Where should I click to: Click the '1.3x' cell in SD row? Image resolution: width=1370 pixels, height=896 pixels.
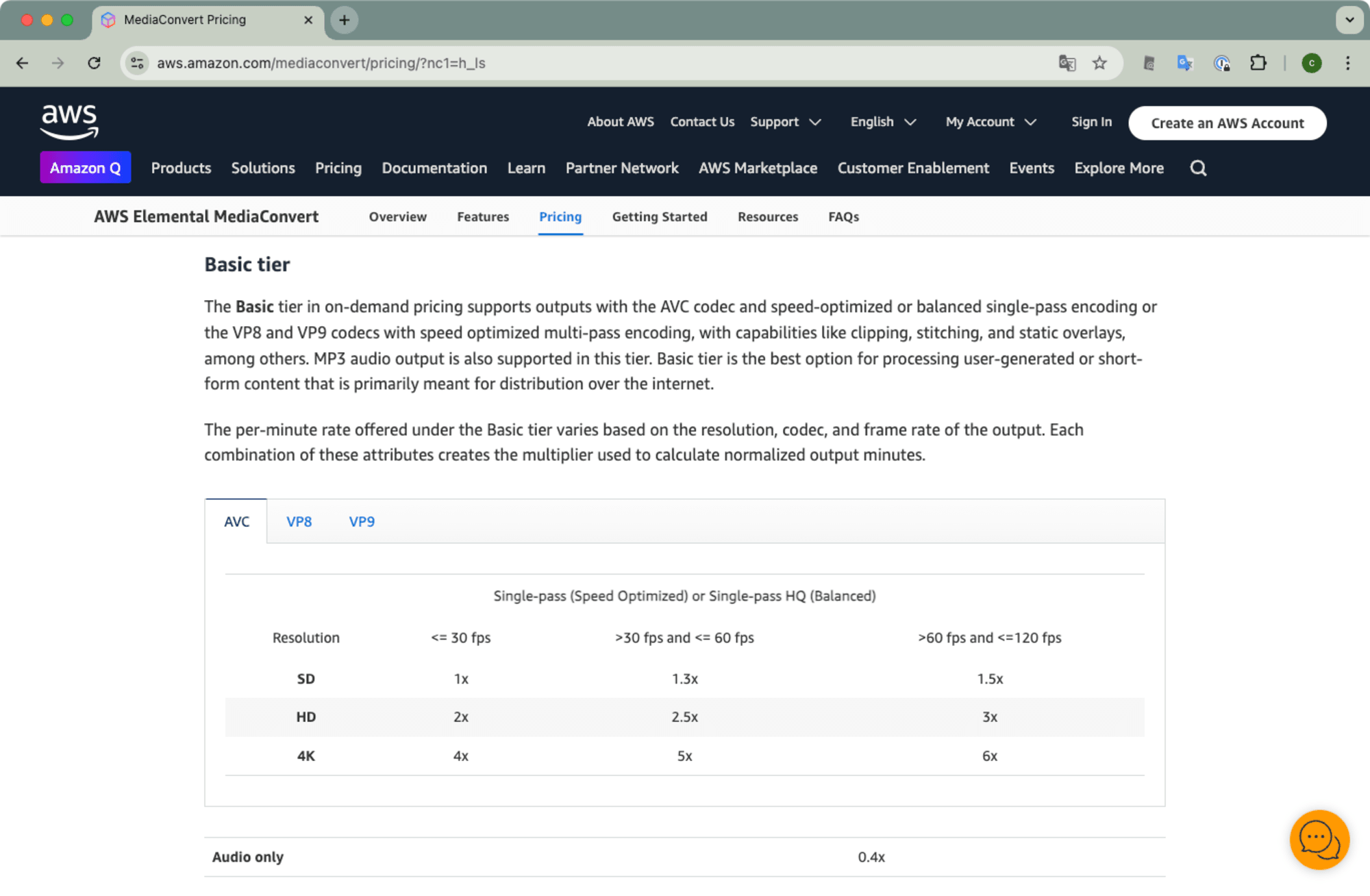pos(684,679)
